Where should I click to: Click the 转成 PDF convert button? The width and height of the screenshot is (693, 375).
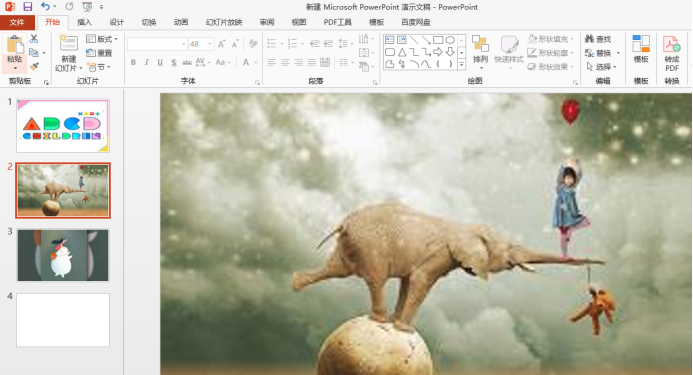pos(671,53)
